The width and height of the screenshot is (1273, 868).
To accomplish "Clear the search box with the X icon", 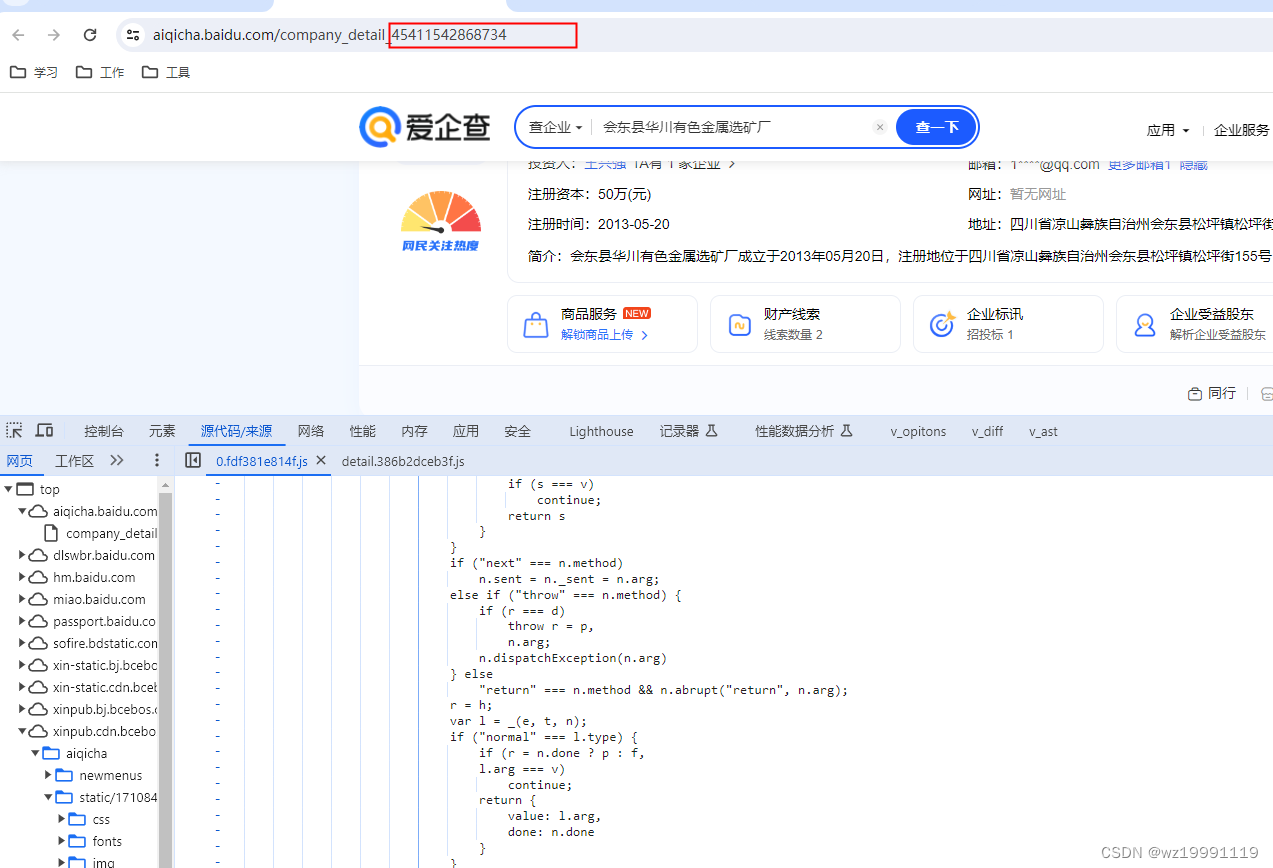I will (880, 127).
